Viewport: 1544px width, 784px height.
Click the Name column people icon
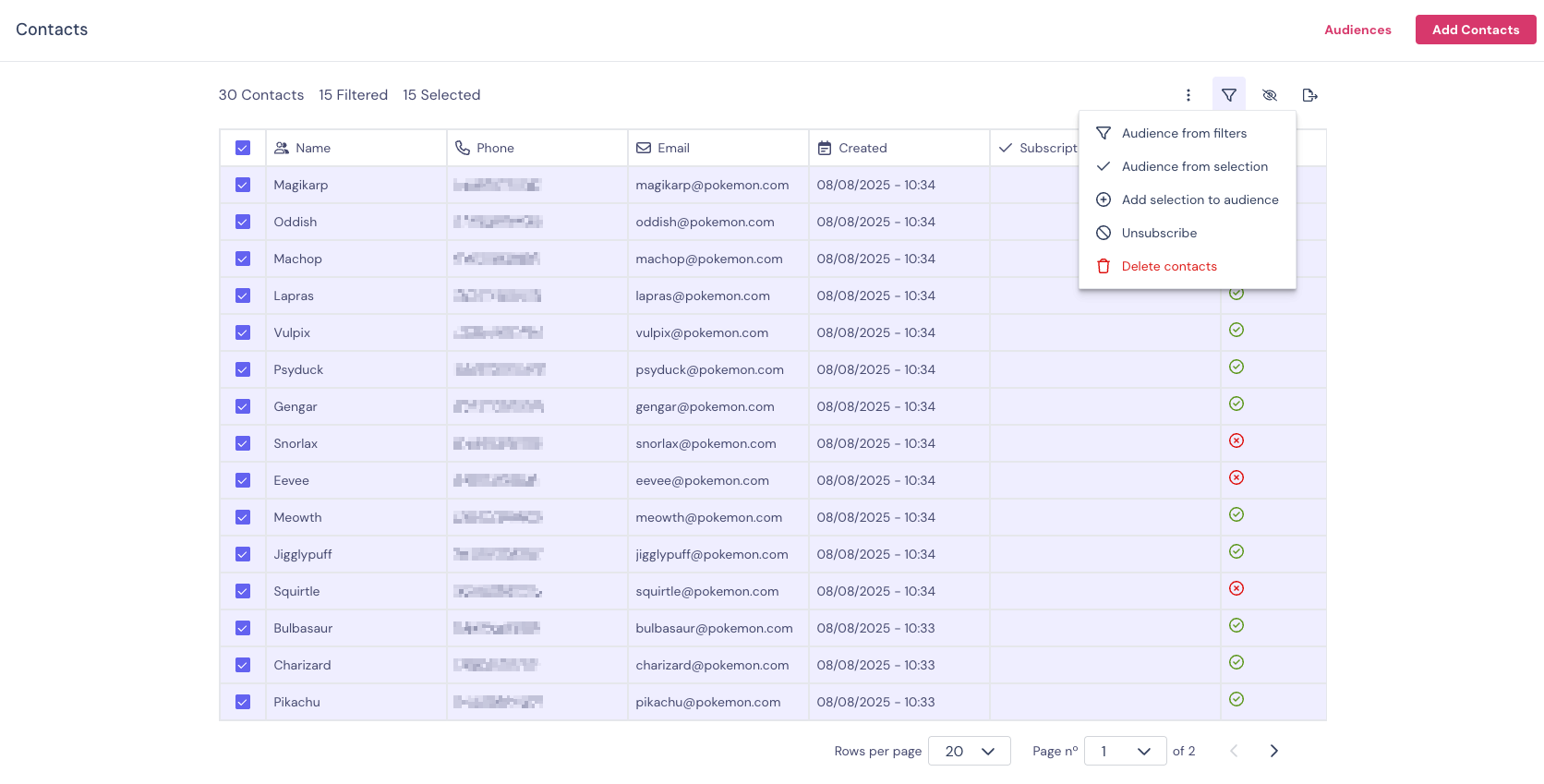point(282,148)
